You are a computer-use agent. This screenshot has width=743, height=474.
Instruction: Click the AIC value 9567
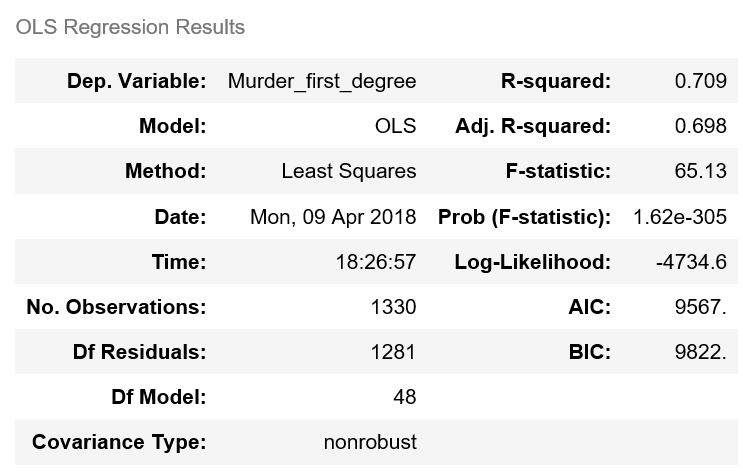click(x=701, y=307)
